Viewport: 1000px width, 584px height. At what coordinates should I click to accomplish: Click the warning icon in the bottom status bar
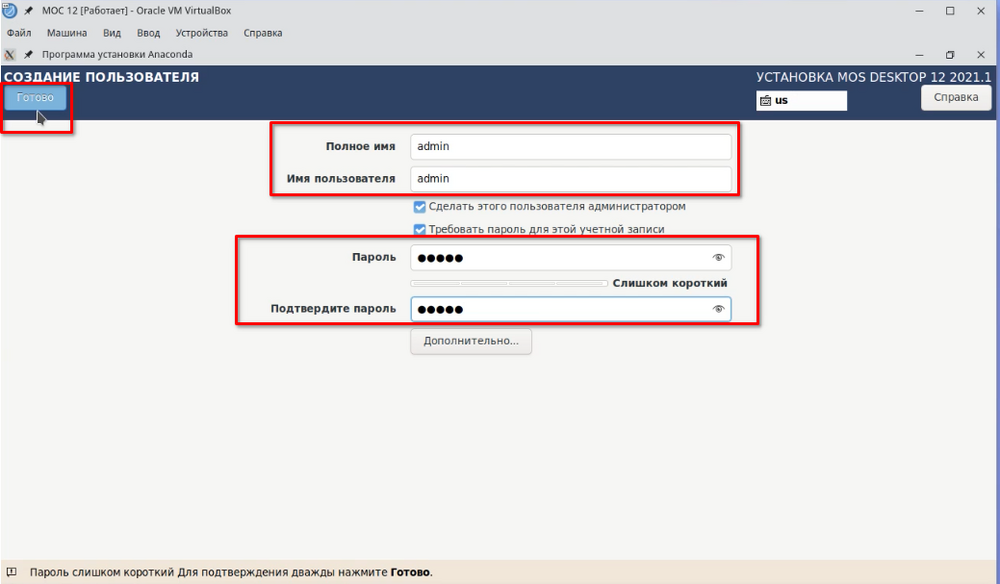11,573
